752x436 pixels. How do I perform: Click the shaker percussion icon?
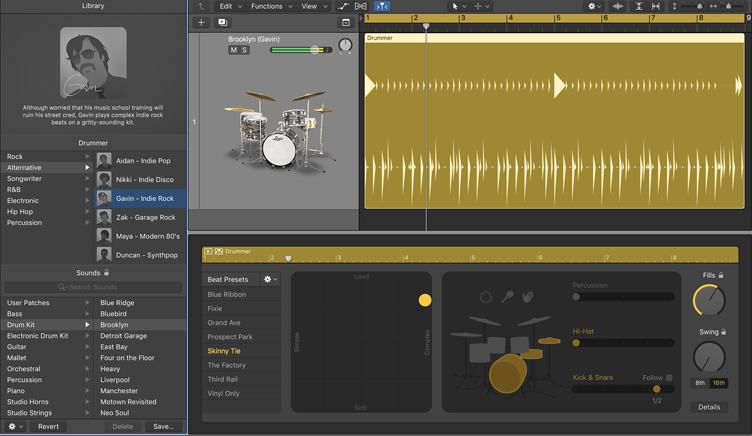coord(507,297)
